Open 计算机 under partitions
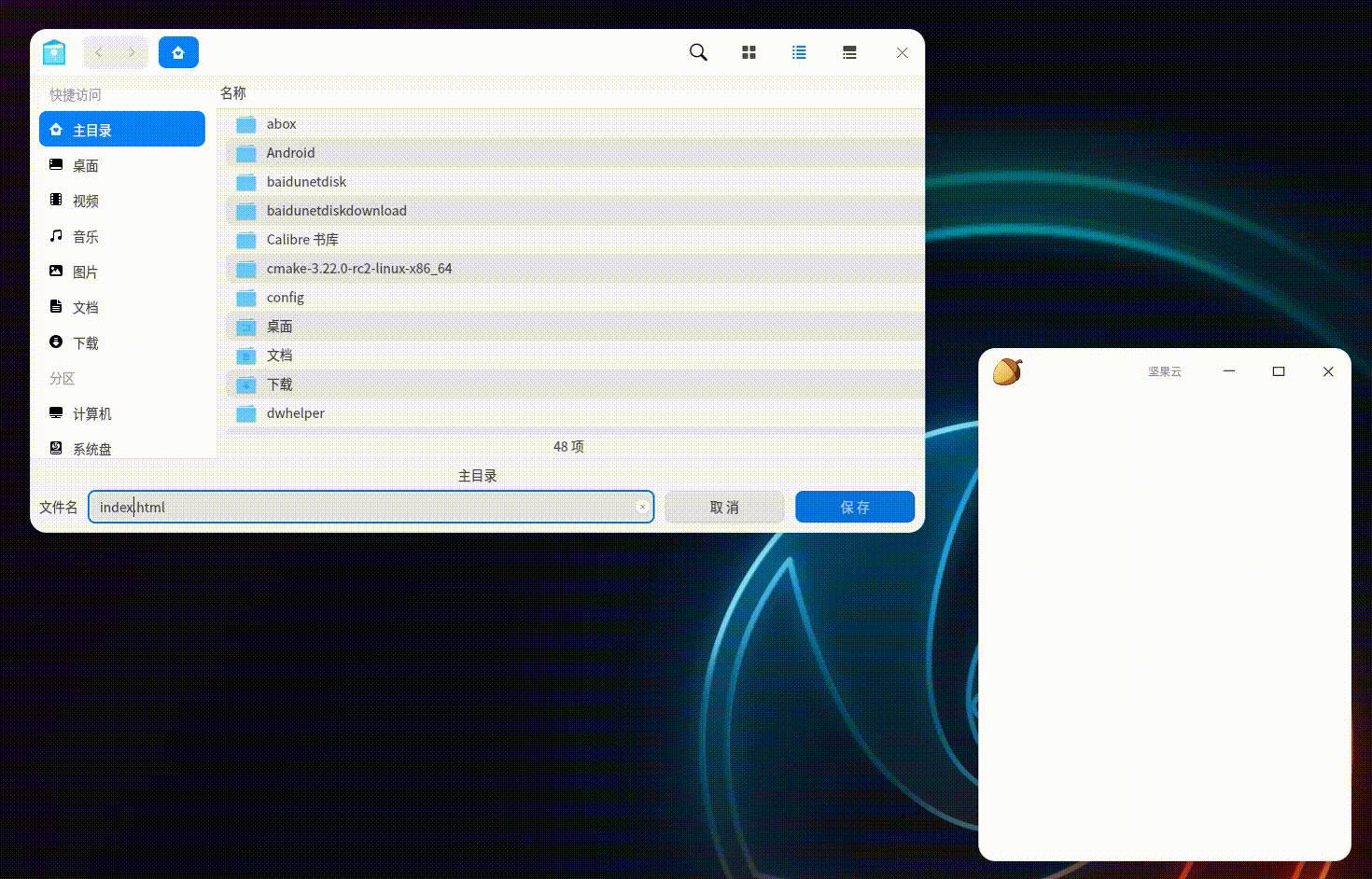 [91, 414]
